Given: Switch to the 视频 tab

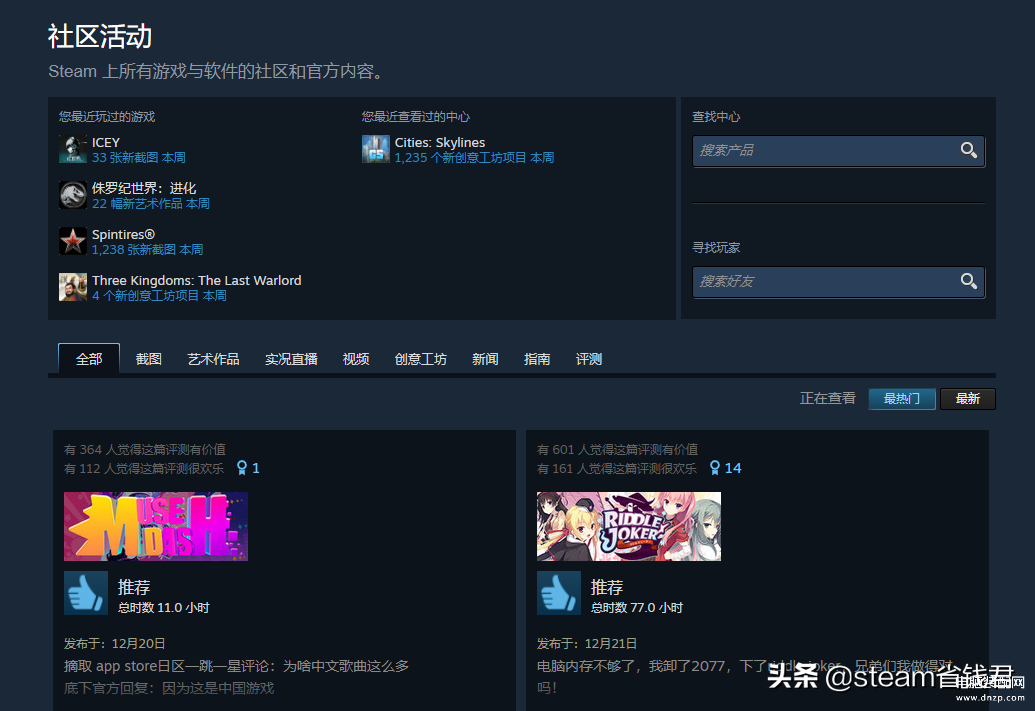Looking at the screenshot, I should click(356, 359).
